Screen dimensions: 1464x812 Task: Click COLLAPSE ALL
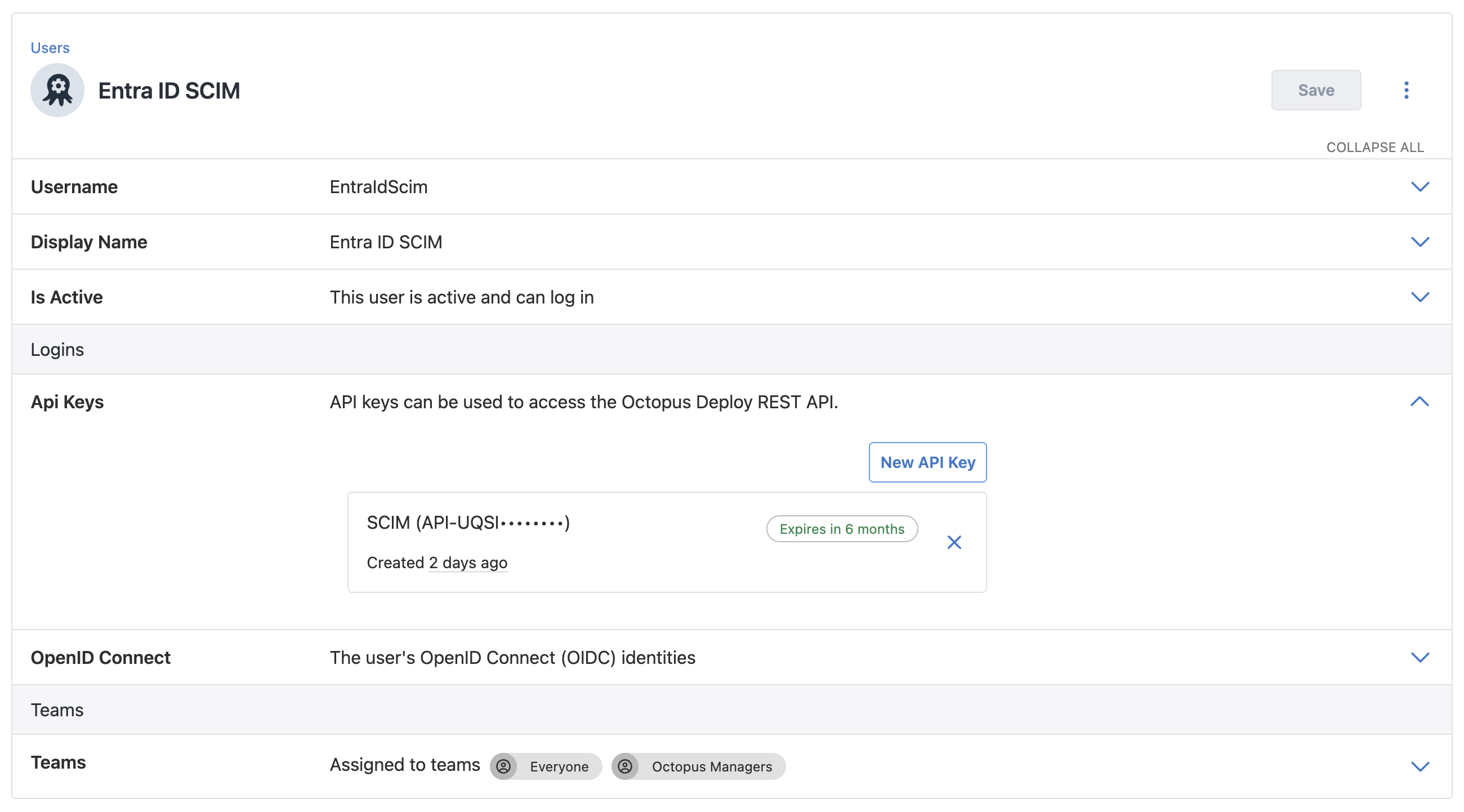coord(1375,148)
